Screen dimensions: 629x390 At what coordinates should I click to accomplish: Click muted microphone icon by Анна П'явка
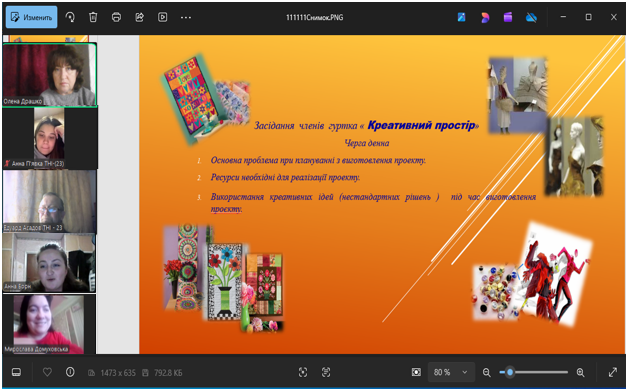(x=7, y=163)
